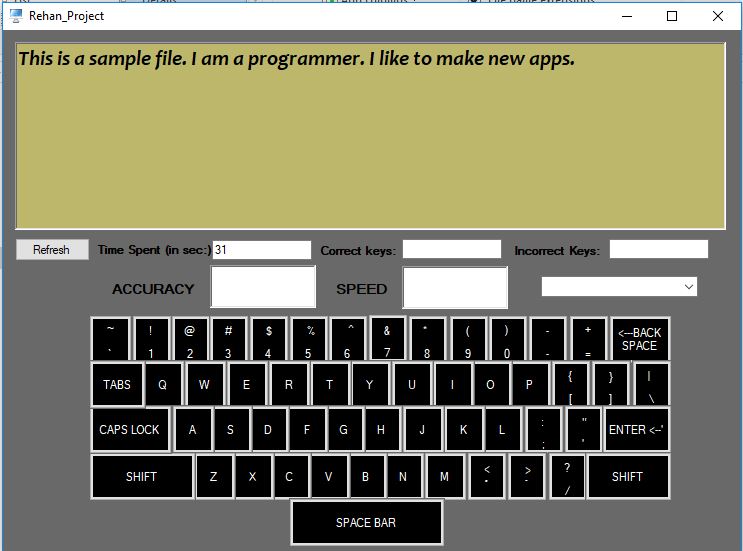Click the Time Spent input field
Viewport: 743px width, 551px height.
[262, 250]
